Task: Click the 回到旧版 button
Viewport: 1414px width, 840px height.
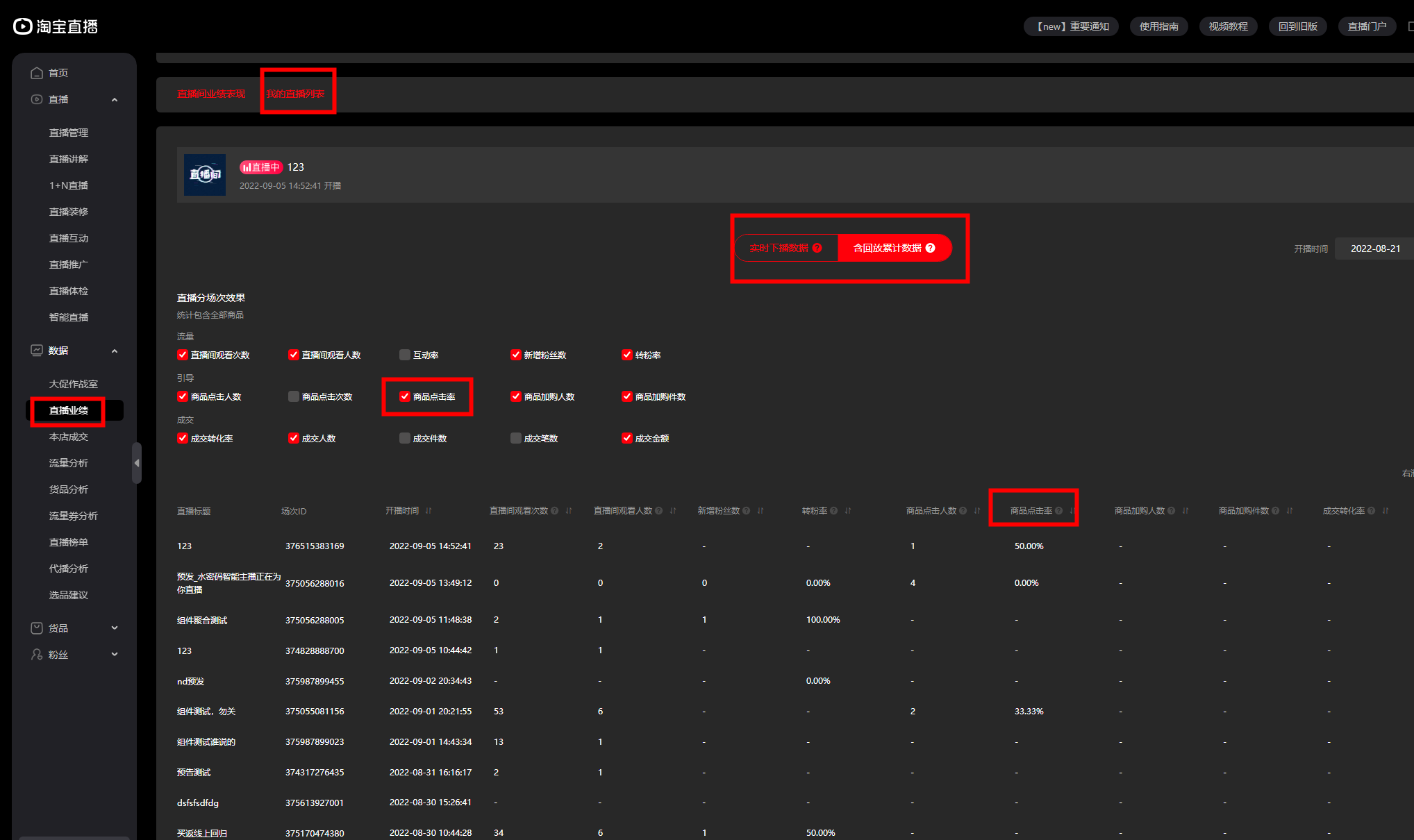Action: tap(1297, 26)
